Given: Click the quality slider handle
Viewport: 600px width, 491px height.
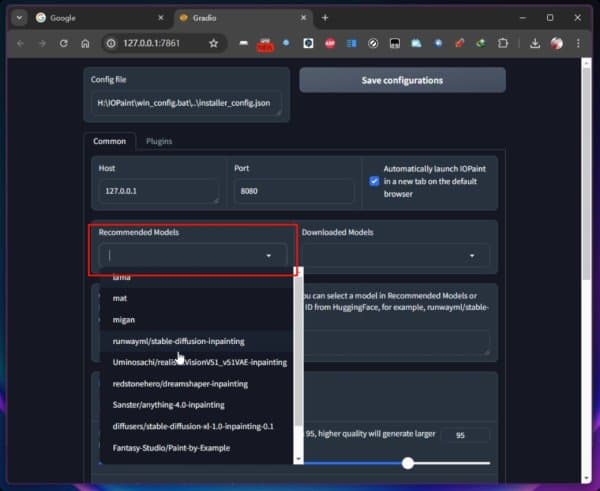Looking at the screenshot, I should (408, 462).
